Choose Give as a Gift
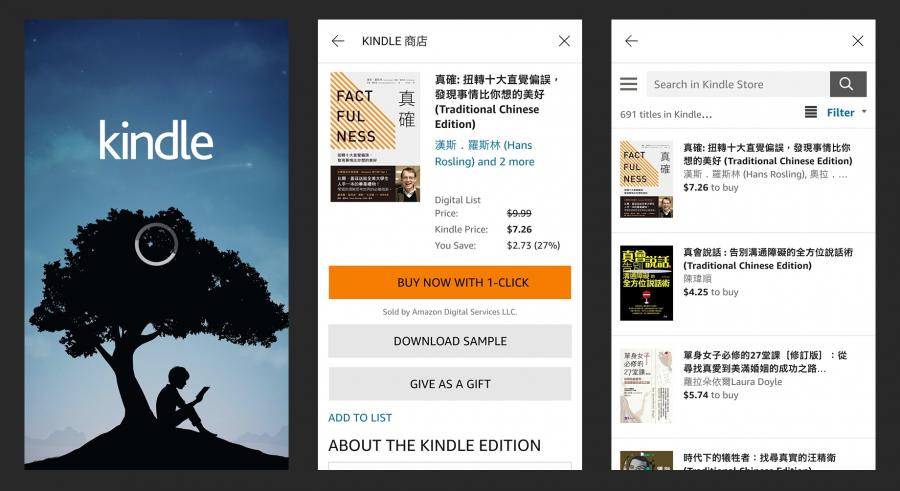 point(449,384)
